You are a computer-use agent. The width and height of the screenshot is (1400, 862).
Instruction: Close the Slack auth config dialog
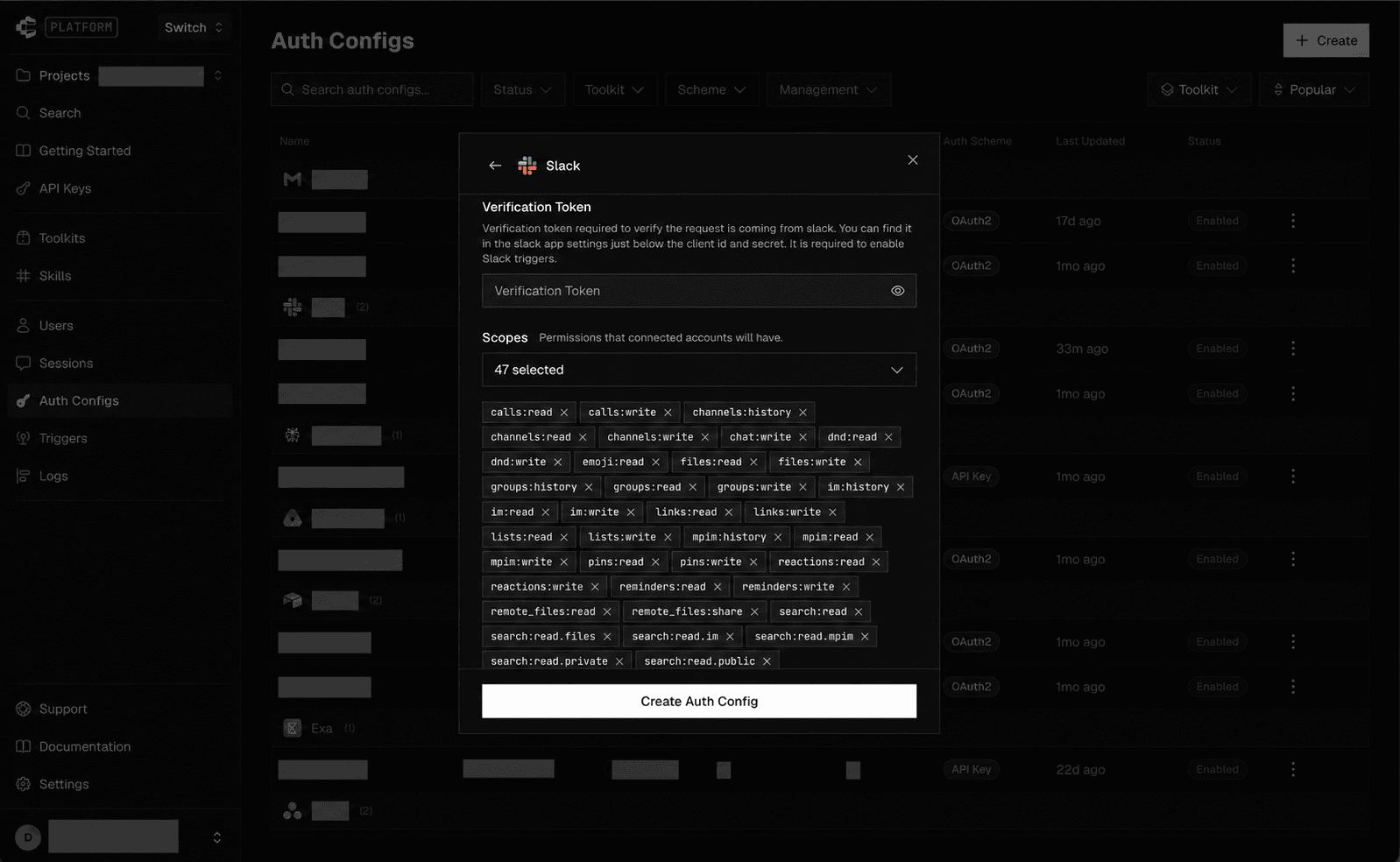point(913,159)
